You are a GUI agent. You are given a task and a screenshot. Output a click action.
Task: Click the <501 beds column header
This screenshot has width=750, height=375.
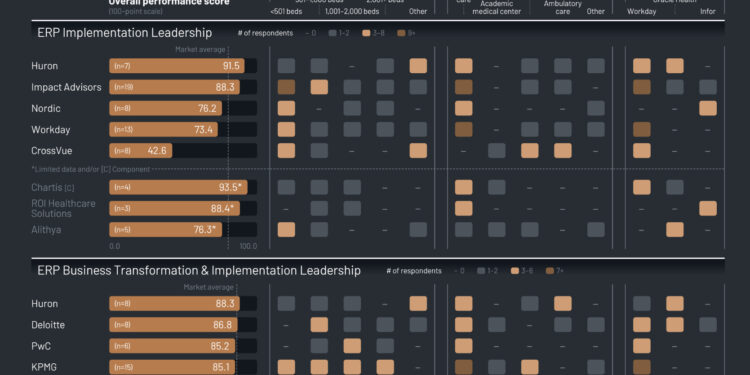(x=286, y=11)
